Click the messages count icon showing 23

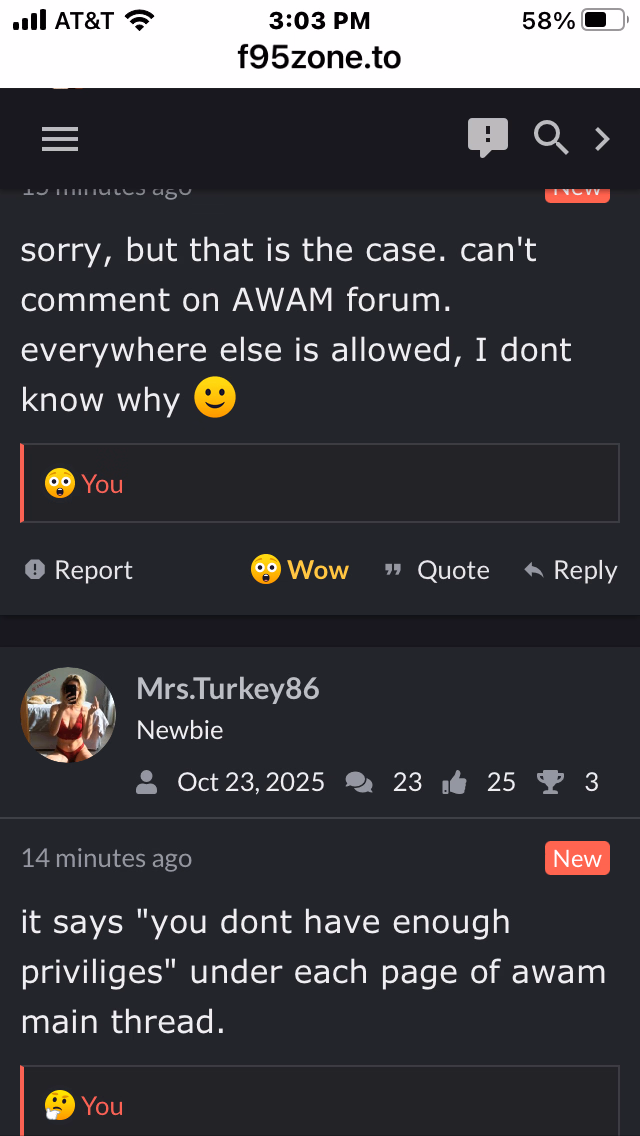coord(360,782)
